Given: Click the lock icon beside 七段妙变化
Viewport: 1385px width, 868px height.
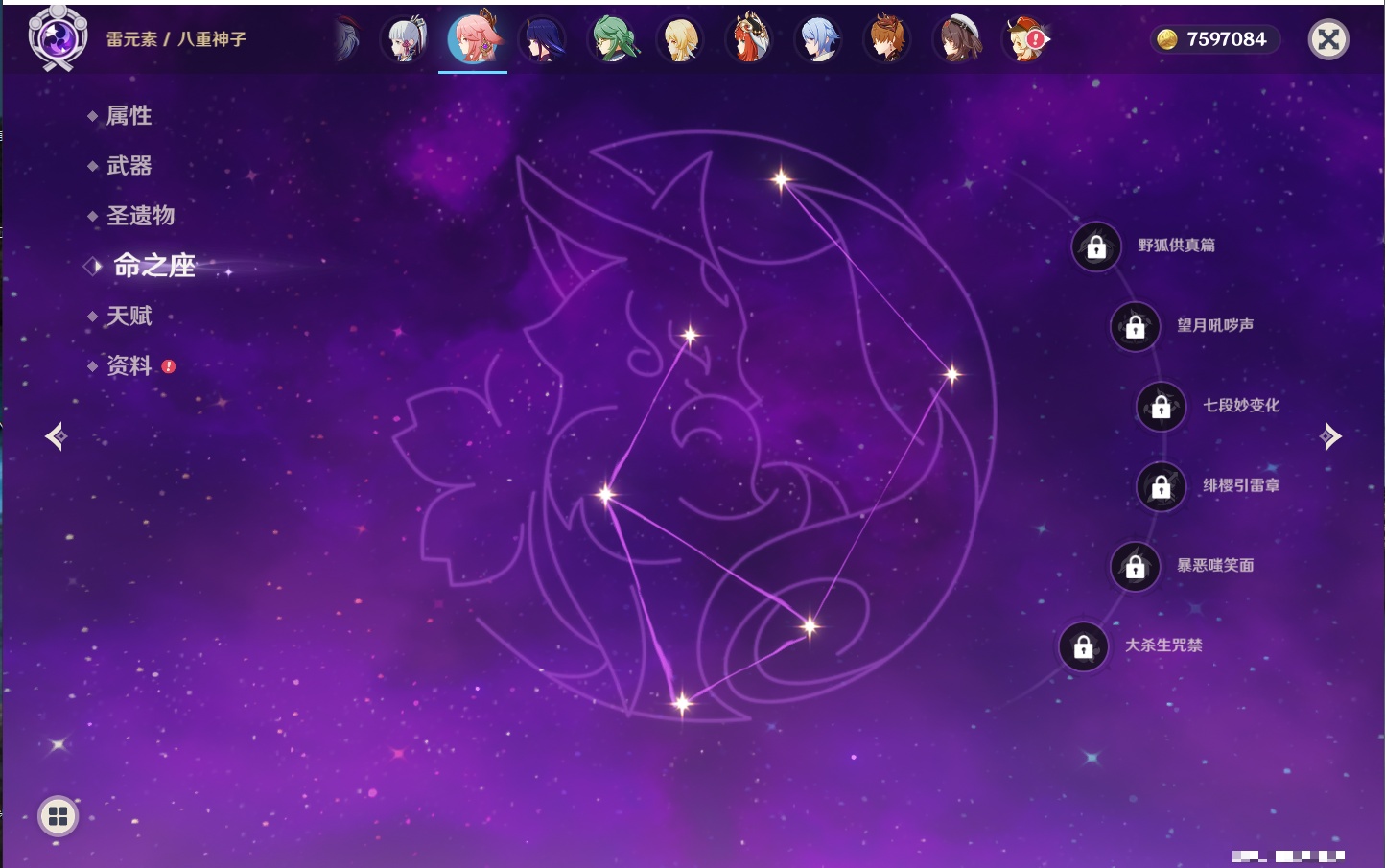Looking at the screenshot, I should 1161,406.
